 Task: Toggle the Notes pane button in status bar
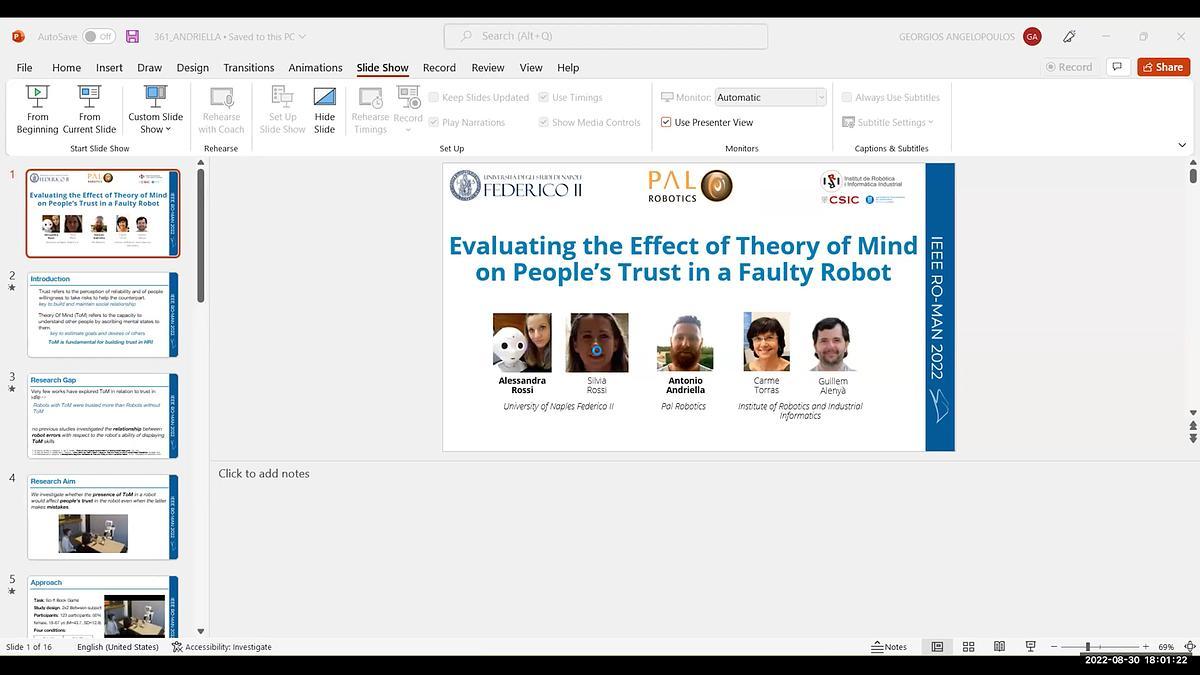pyautogui.click(x=889, y=647)
